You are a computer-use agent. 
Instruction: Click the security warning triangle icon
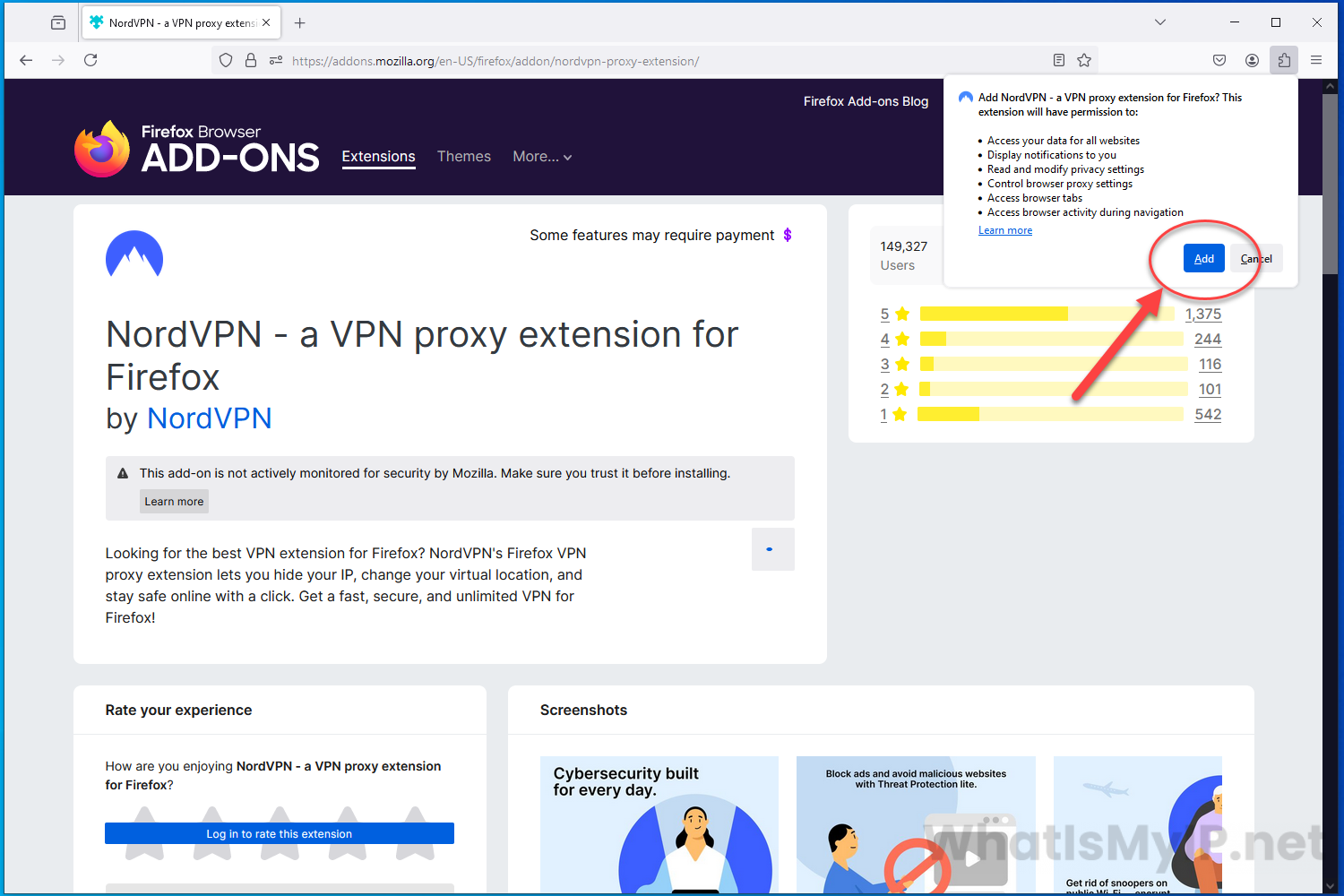(x=123, y=473)
